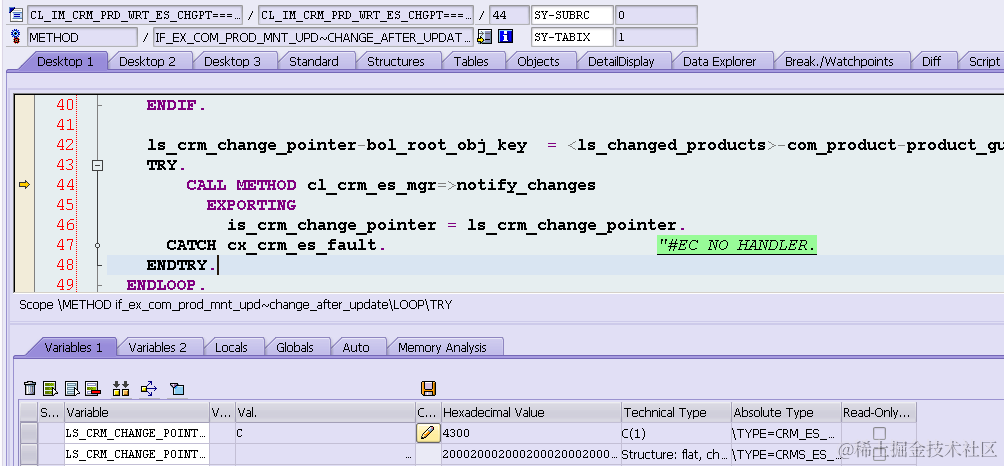Click the Variable column header
This screenshot has width=1004, height=466.
click(x=137, y=412)
